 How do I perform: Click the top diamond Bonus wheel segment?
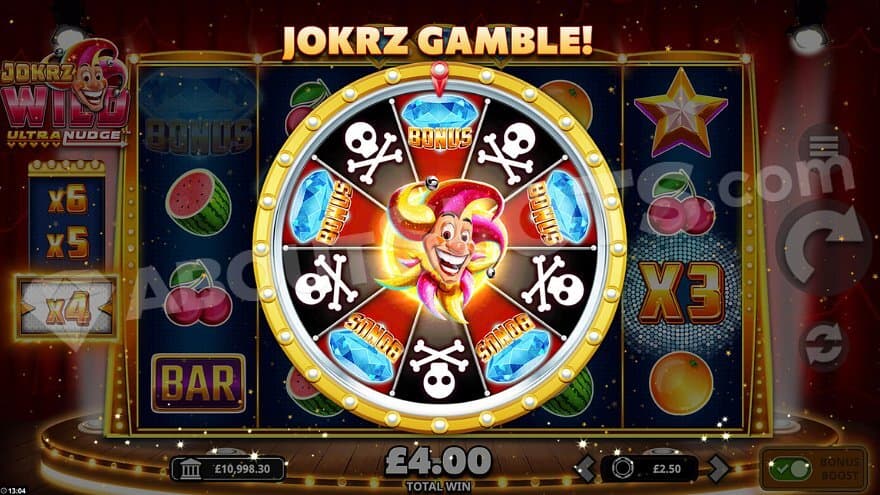(x=439, y=124)
